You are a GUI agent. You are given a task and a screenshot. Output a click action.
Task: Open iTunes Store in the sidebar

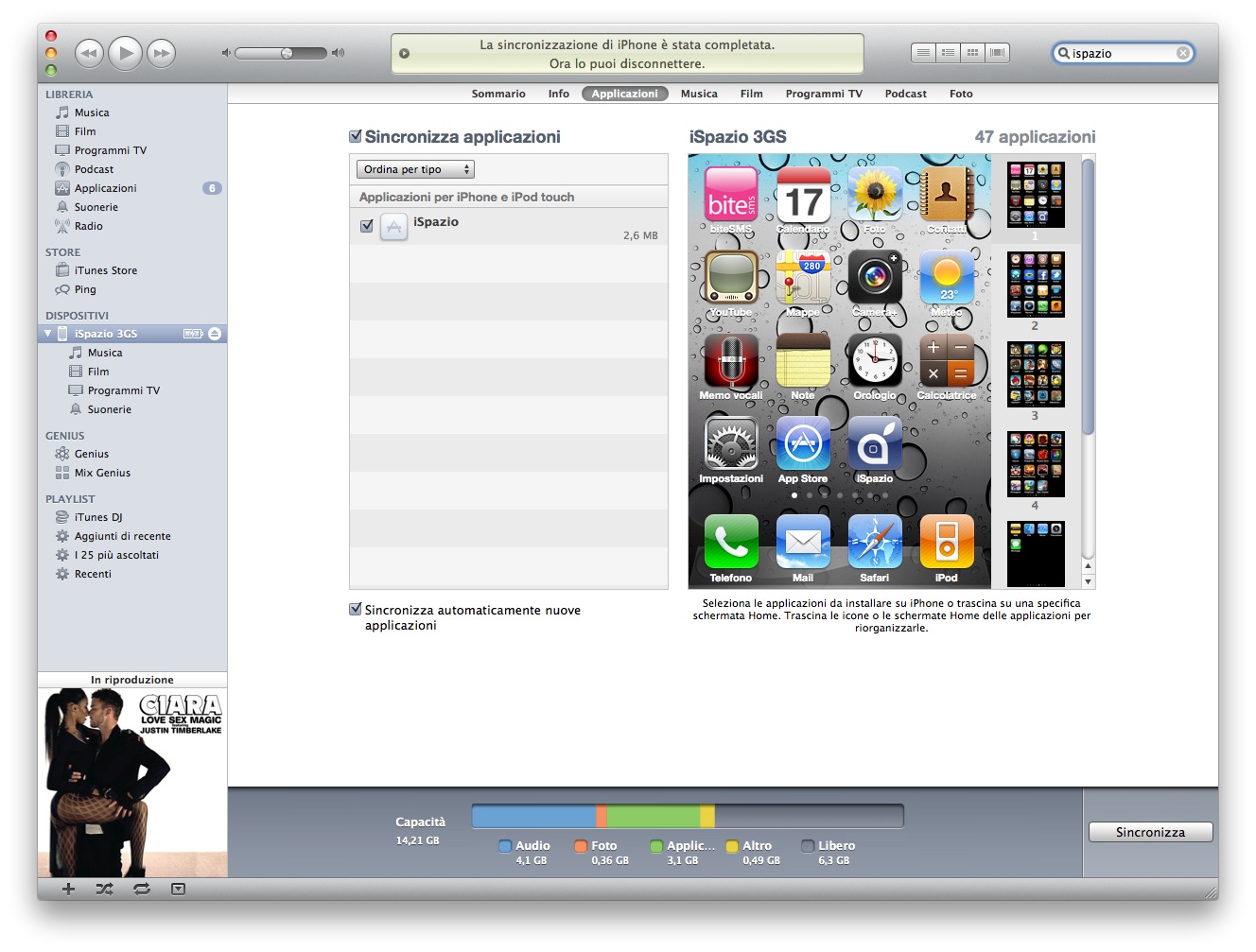(x=105, y=270)
